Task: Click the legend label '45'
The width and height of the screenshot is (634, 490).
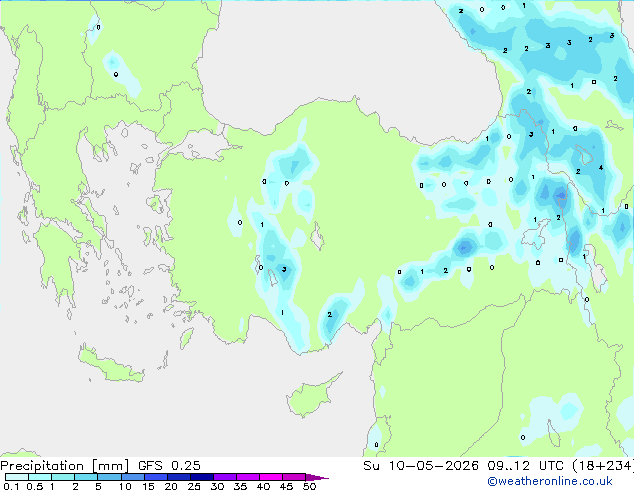Action: point(286,486)
